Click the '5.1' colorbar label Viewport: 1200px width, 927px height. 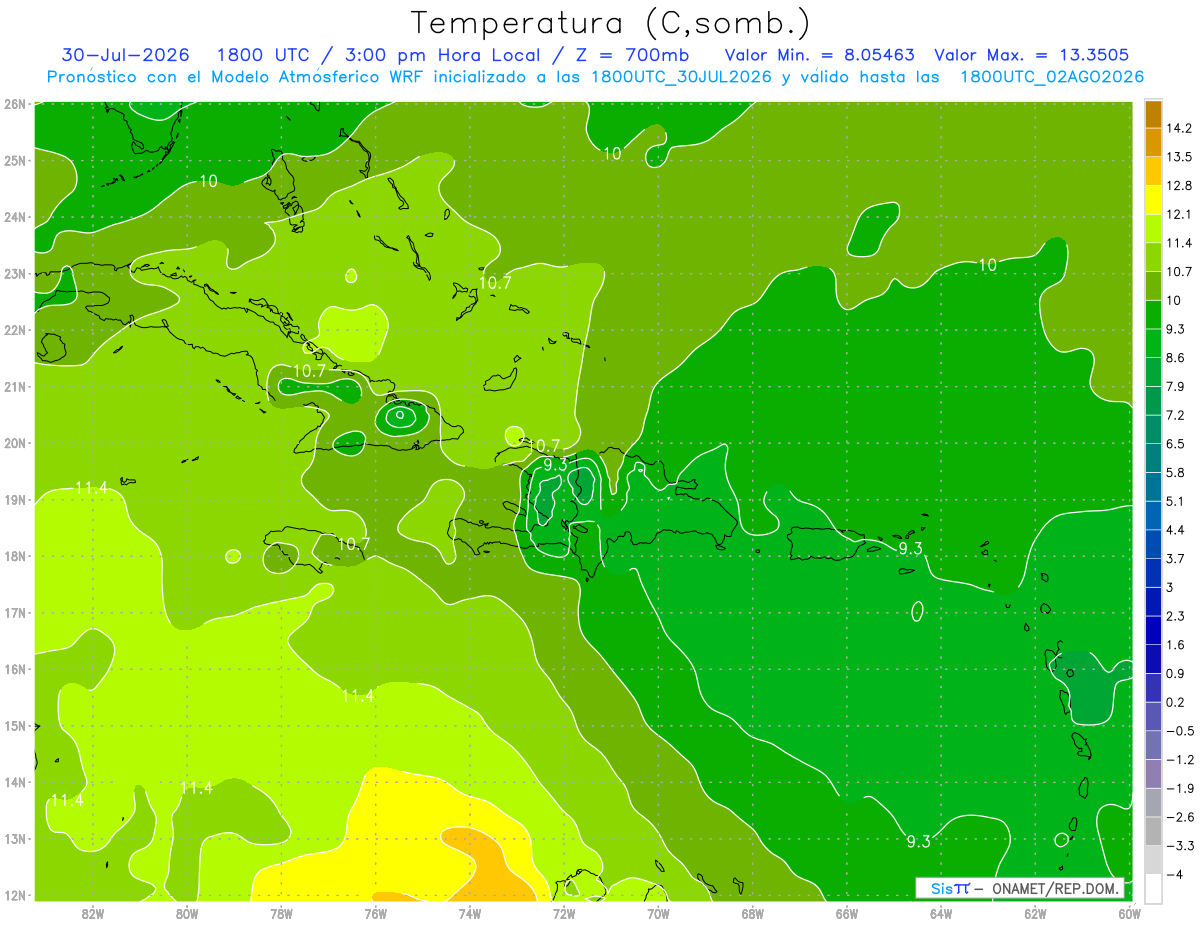[1175, 501]
